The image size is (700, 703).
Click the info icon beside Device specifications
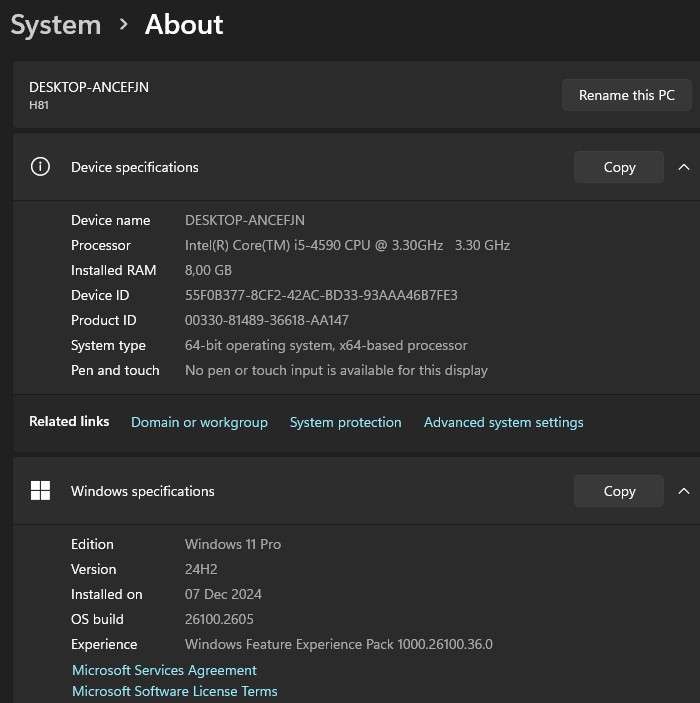click(40, 167)
